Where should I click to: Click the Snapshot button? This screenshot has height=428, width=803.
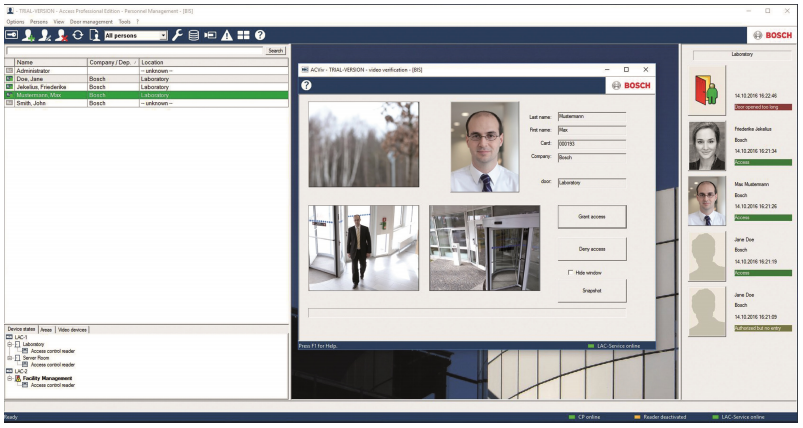(591, 291)
